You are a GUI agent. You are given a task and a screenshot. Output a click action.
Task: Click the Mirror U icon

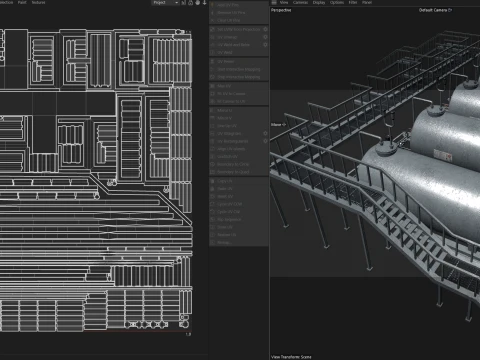tap(212, 110)
